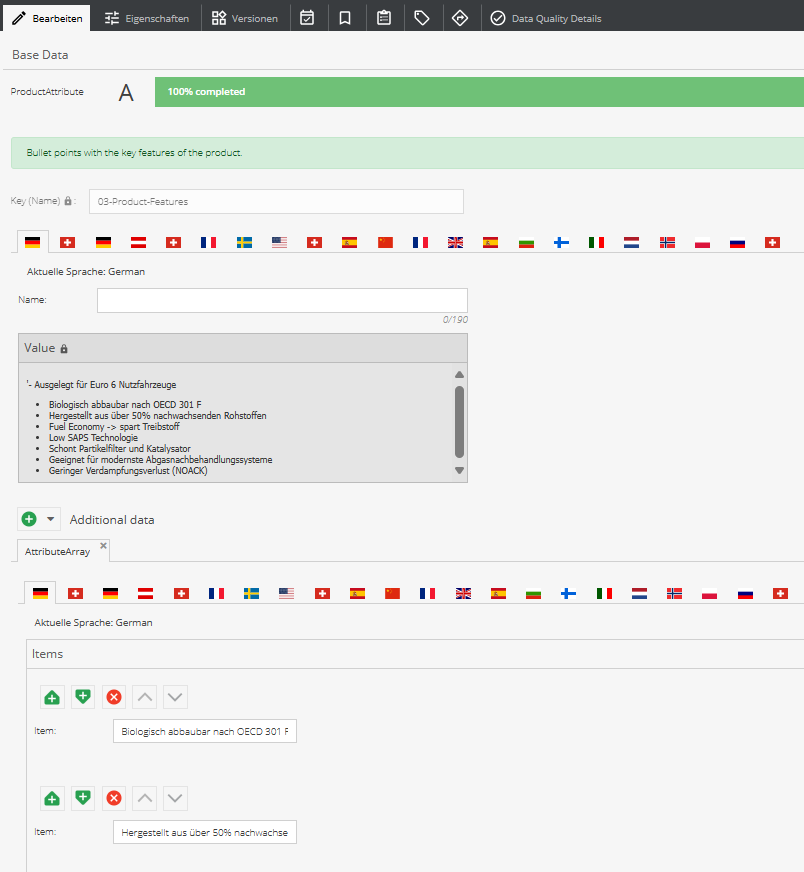Click the tag icon in top toolbar
Viewport: 804px width, 872px height.
(x=422, y=18)
